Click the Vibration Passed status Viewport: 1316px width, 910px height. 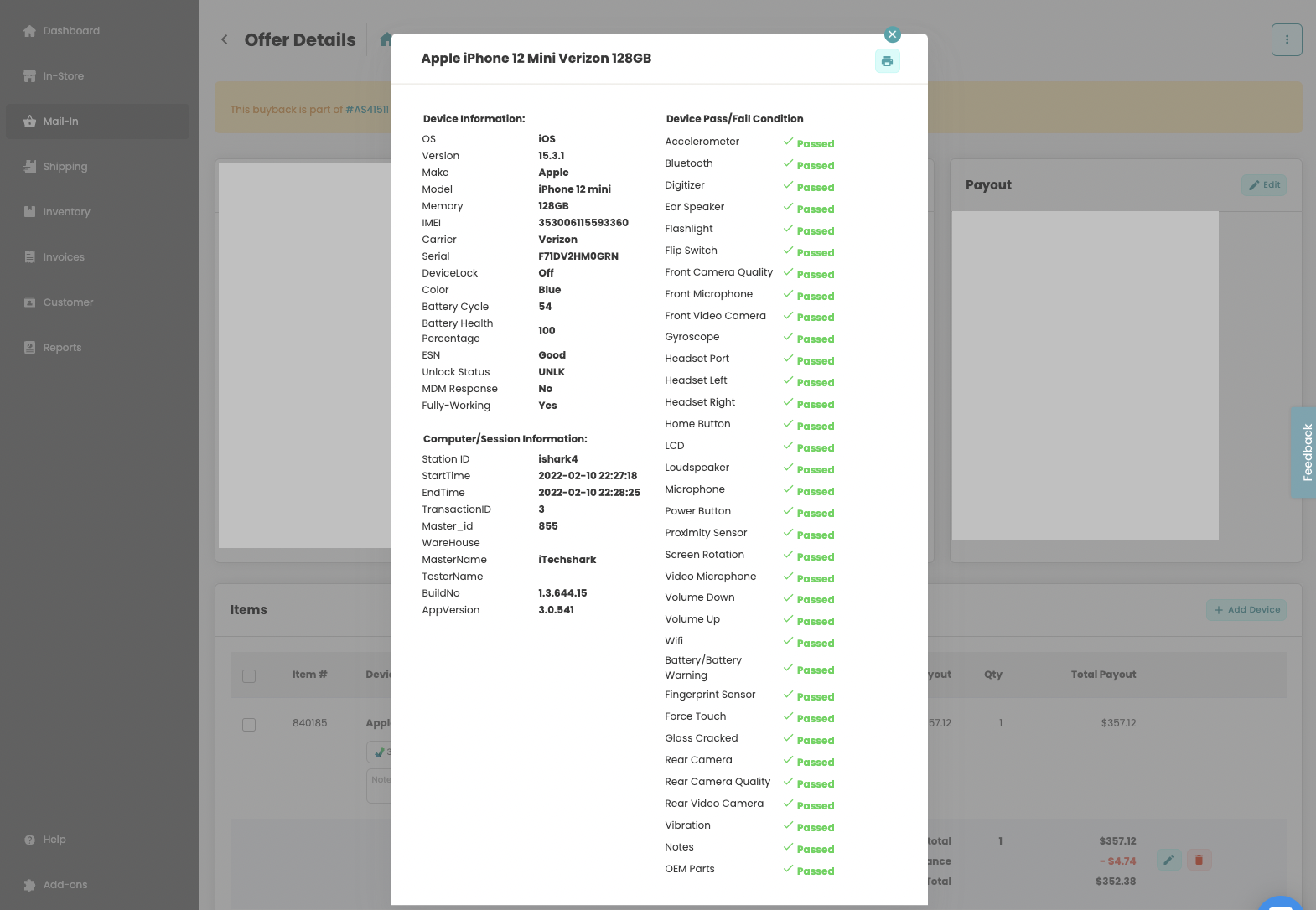(809, 827)
